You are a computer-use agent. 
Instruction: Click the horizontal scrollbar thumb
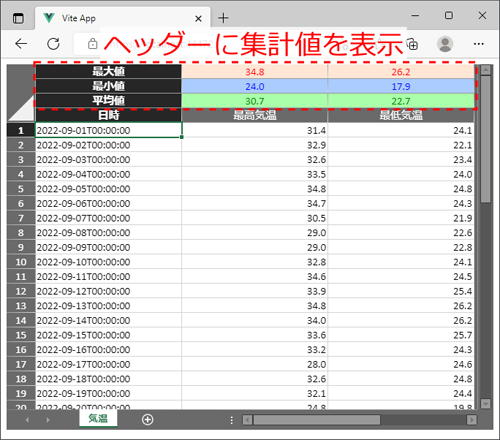tap(317, 420)
